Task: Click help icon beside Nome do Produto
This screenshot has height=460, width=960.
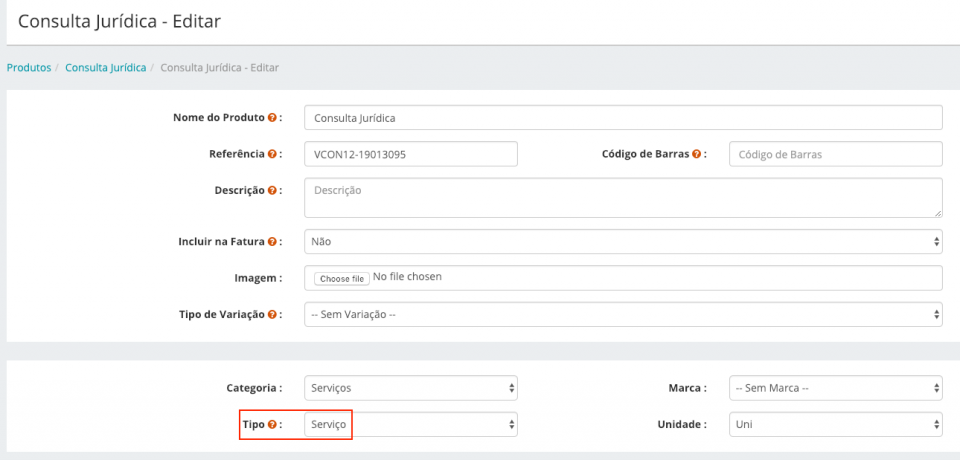Action: [x=272, y=118]
